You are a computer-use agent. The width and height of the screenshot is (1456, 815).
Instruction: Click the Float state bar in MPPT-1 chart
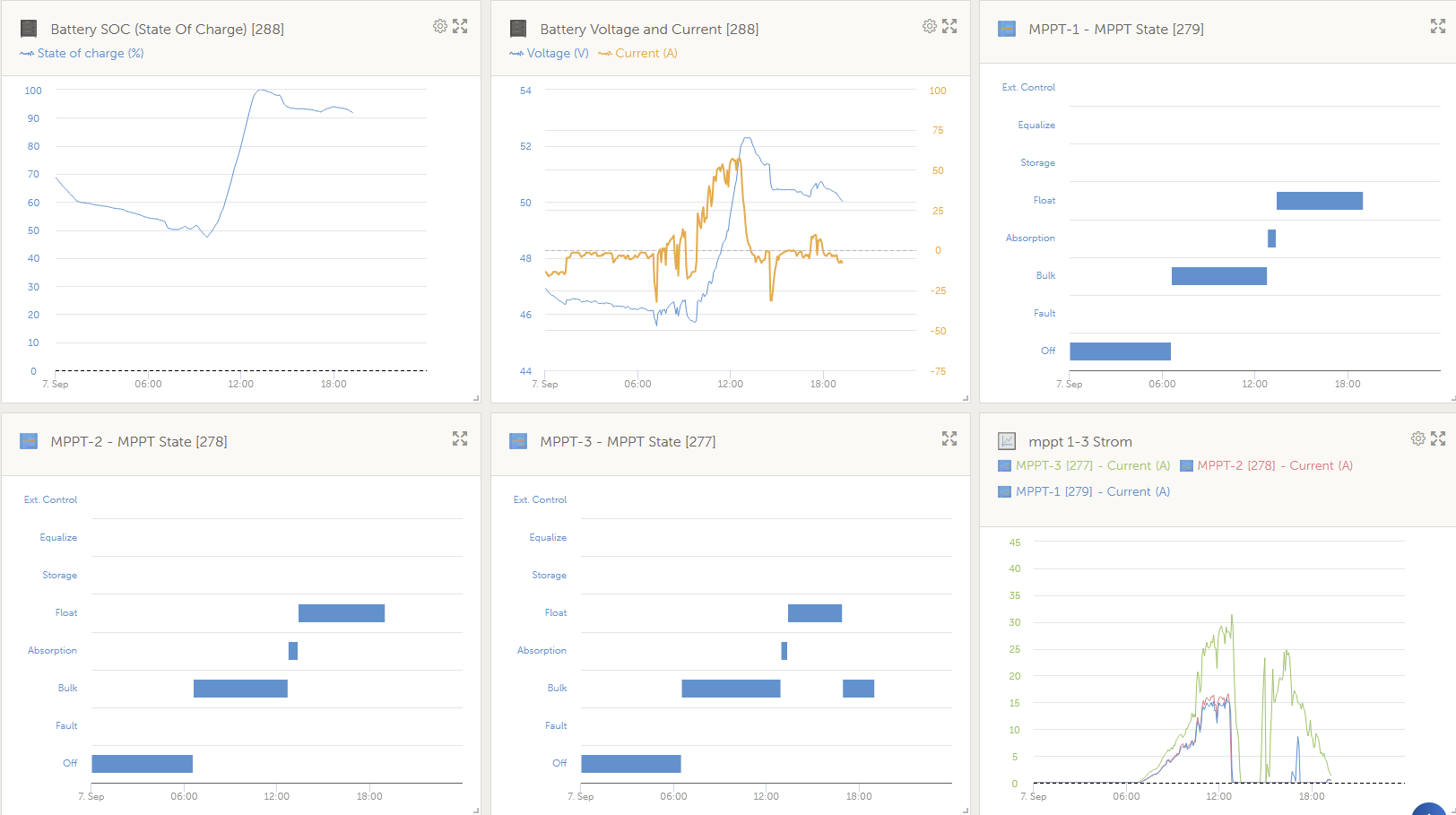tap(1319, 201)
